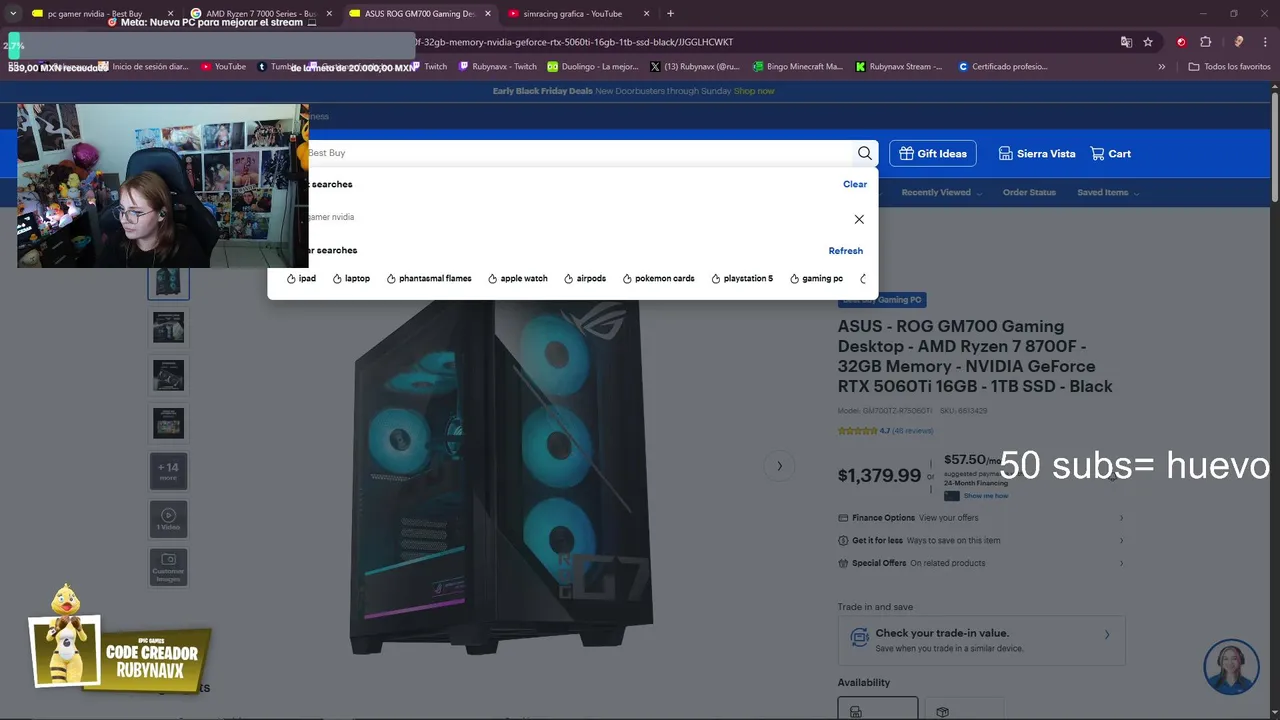Open the tab search dropdown arrow
1280x720 pixels.
[13, 14]
